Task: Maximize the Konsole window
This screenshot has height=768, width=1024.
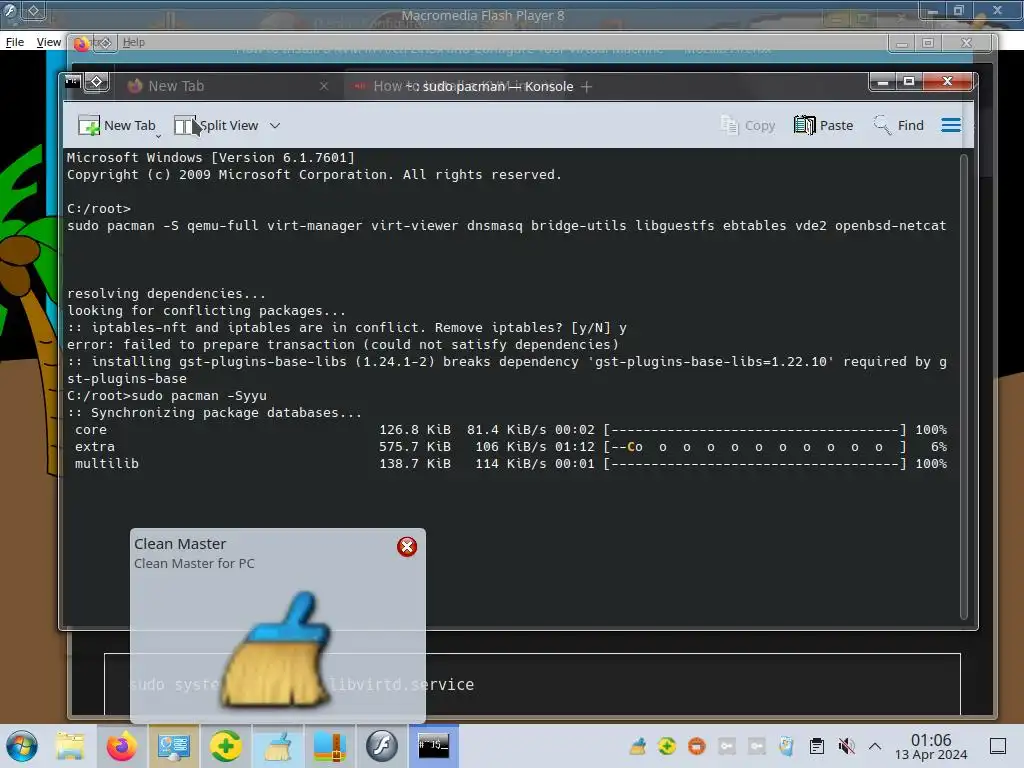Action: 908,82
